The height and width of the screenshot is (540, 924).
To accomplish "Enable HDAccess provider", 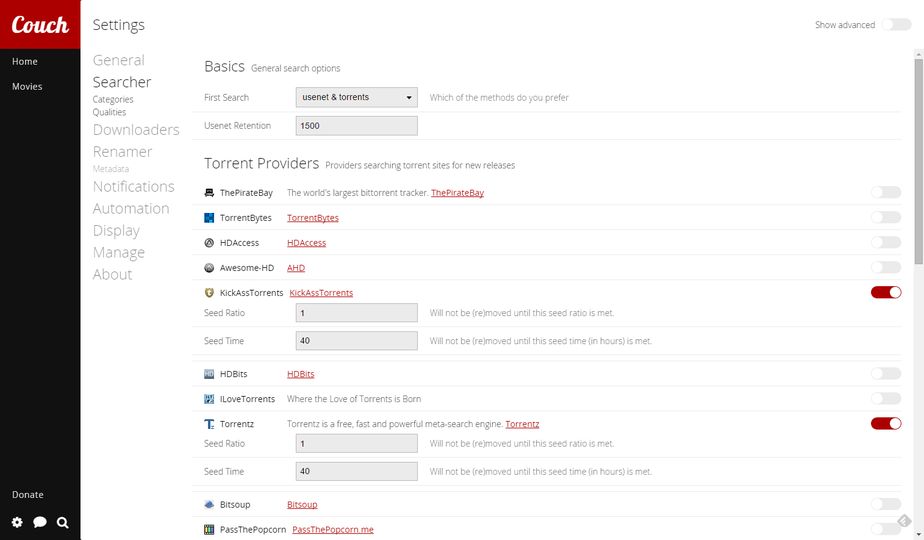I will pos(886,242).
